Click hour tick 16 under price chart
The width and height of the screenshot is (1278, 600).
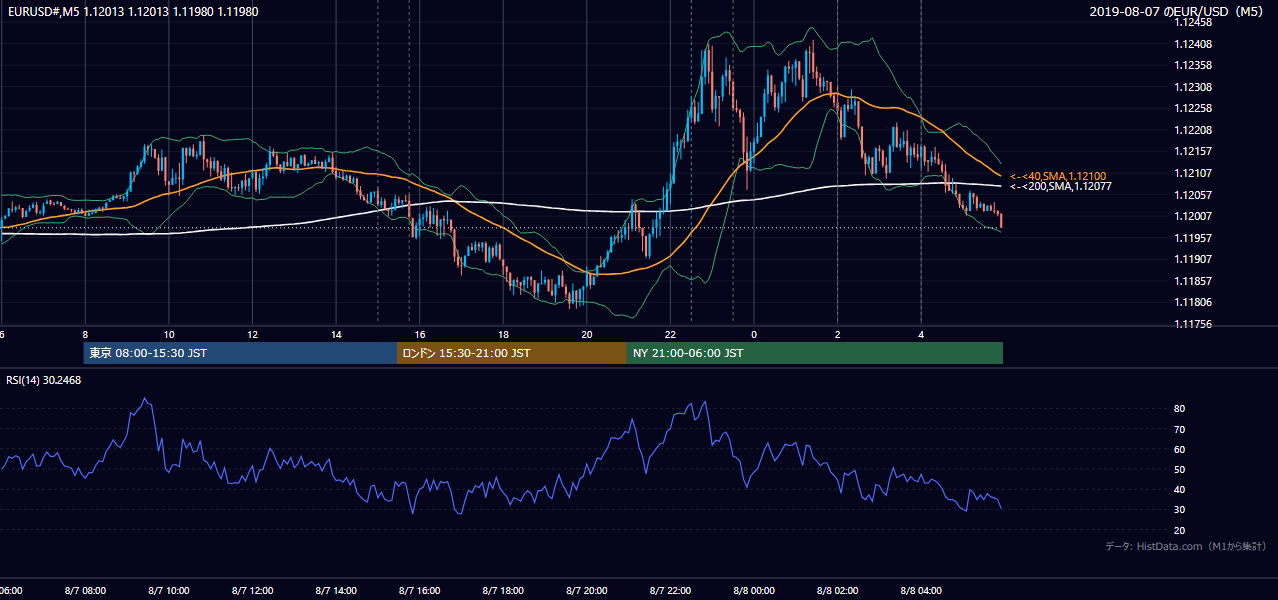pyautogui.click(x=420, y=335)
